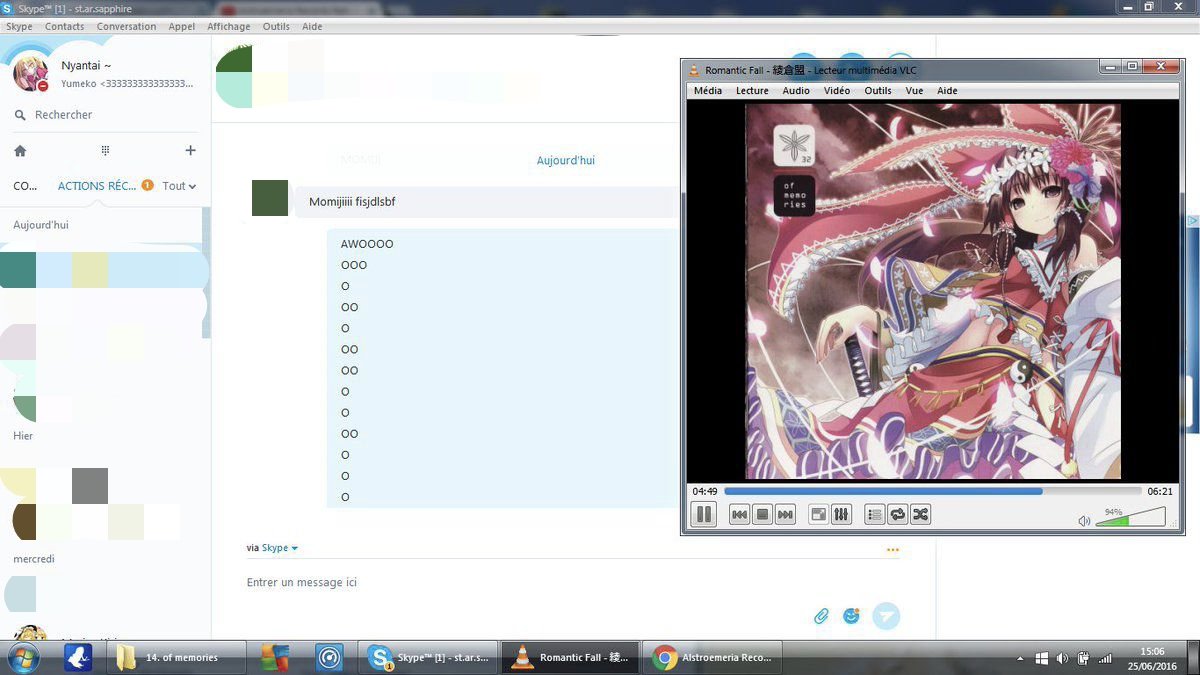Open Skype menu in Skype menu bar

pos(19,26)
